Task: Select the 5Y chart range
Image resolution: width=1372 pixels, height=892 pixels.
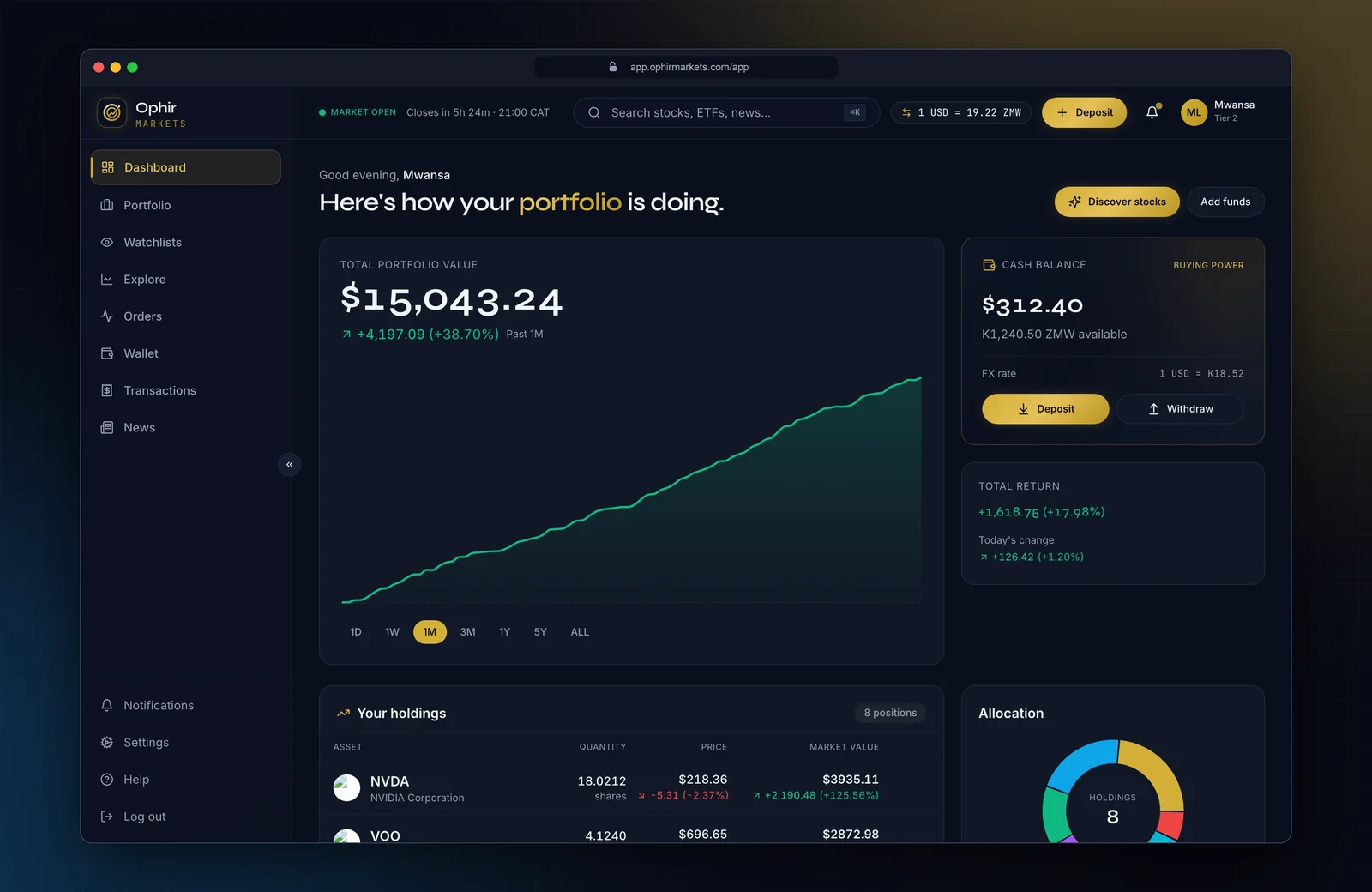Action: point(540,632)
